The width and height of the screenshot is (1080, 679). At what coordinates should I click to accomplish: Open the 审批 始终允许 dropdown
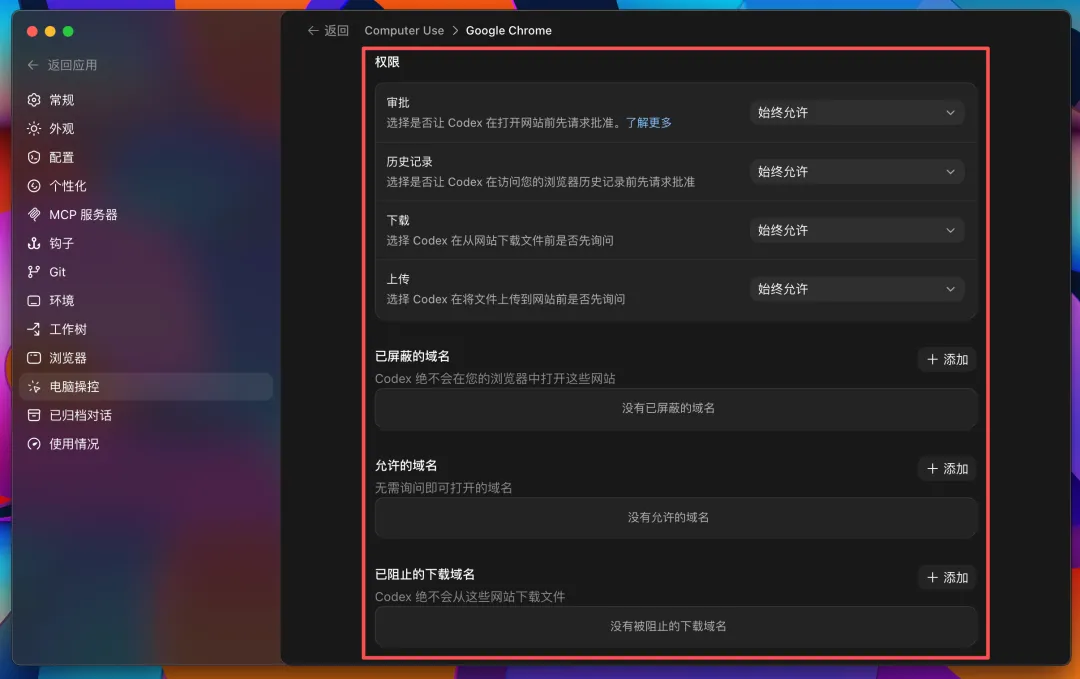[856, 113]
